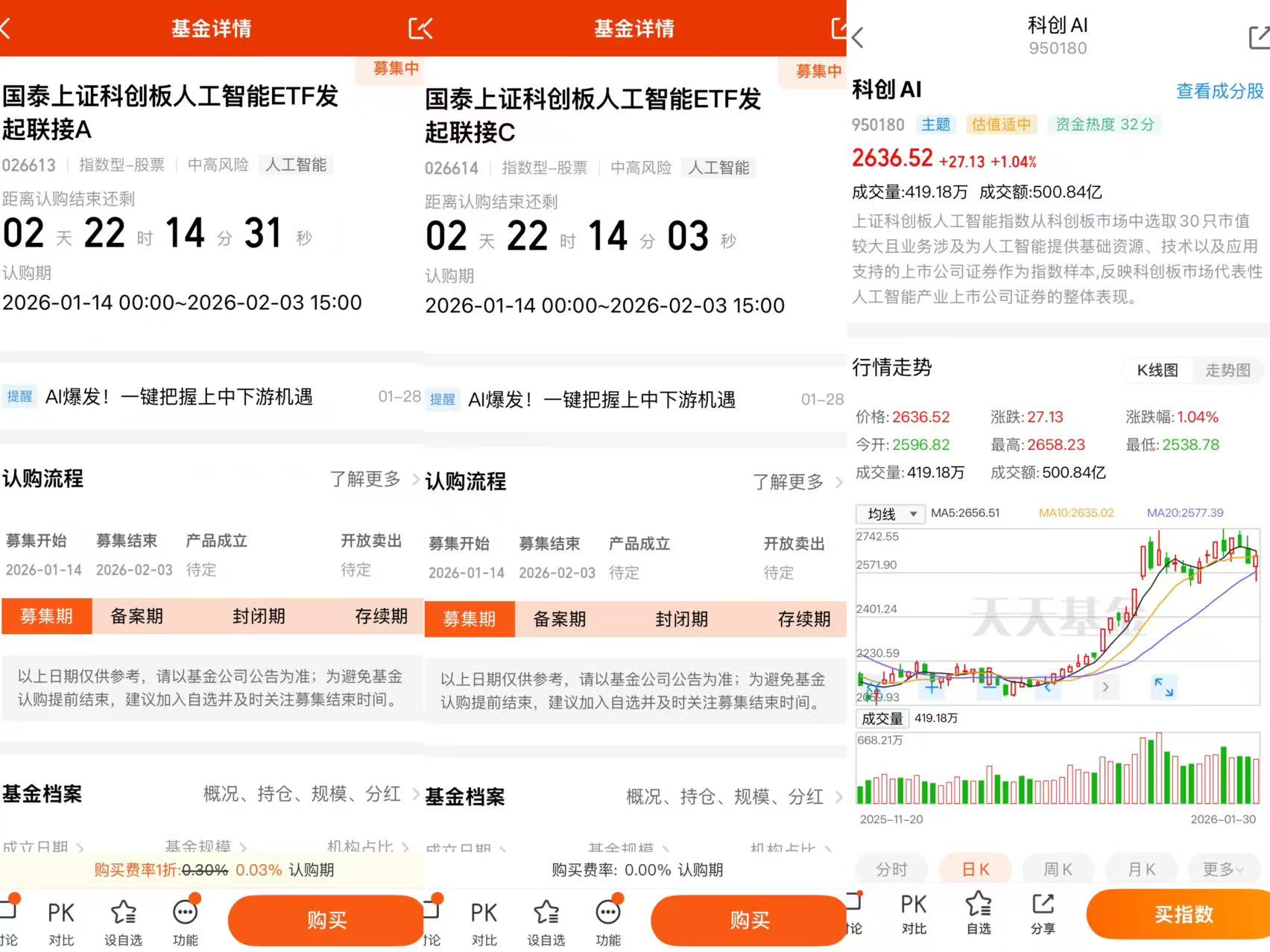Tap 购买费率 0.00% text on Fund C
This screenshot has width=1270, height=952.
click(x=636, y=869)
